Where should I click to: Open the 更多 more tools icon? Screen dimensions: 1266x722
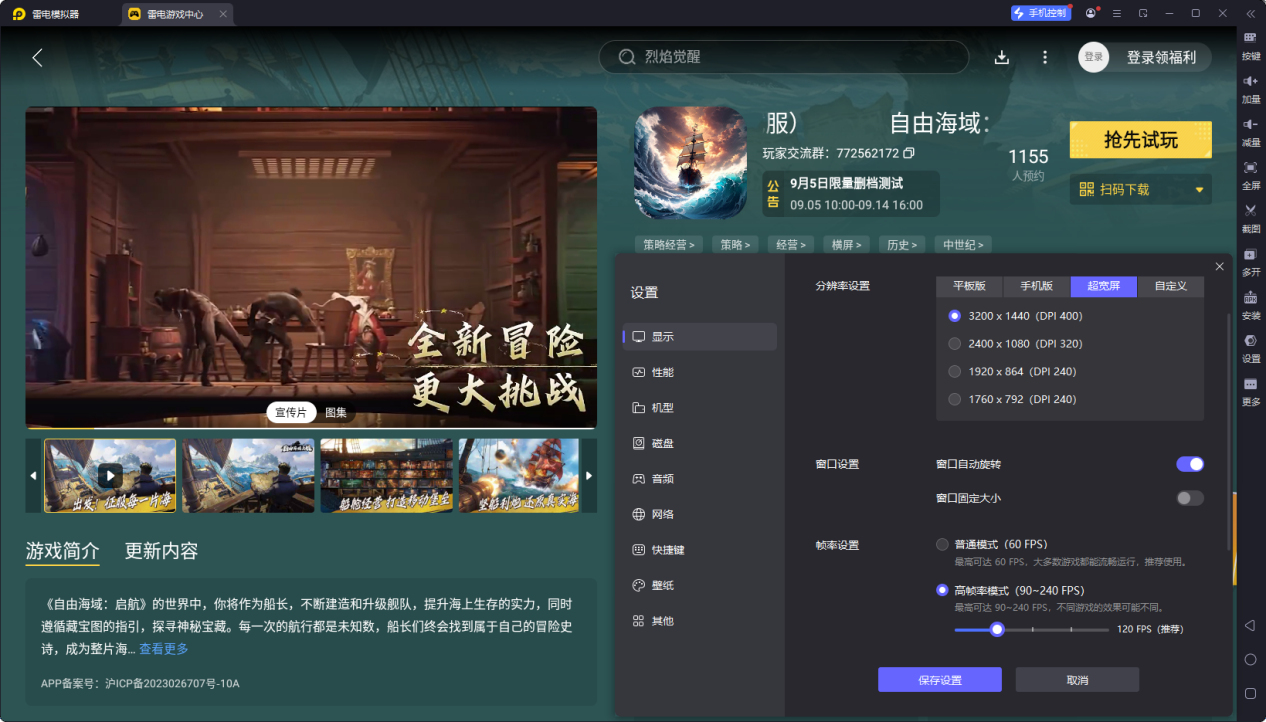(1250, 384)
